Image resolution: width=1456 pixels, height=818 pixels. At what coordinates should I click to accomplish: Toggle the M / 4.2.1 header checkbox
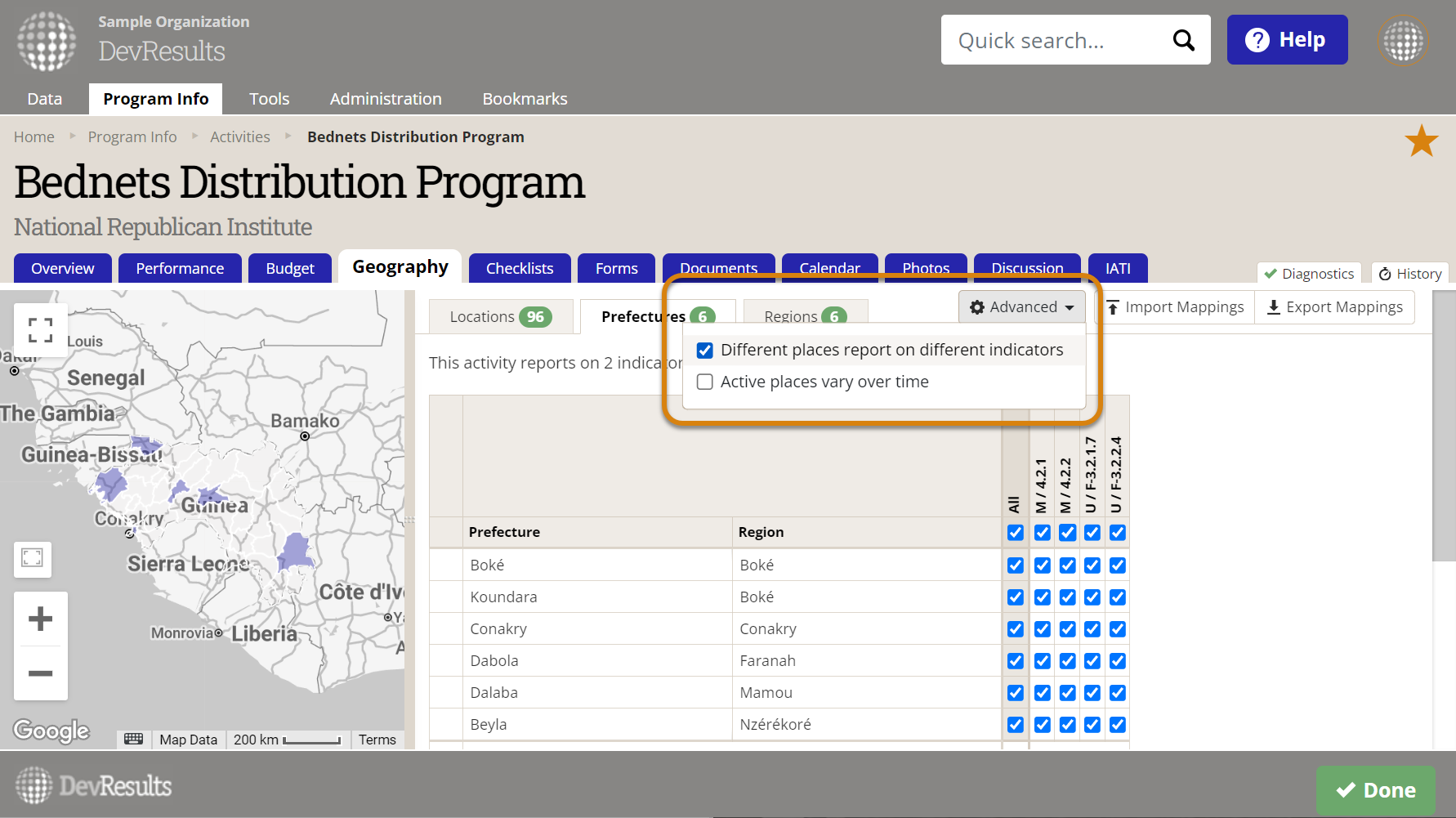pyautogui.click(x=1043, y=533)
